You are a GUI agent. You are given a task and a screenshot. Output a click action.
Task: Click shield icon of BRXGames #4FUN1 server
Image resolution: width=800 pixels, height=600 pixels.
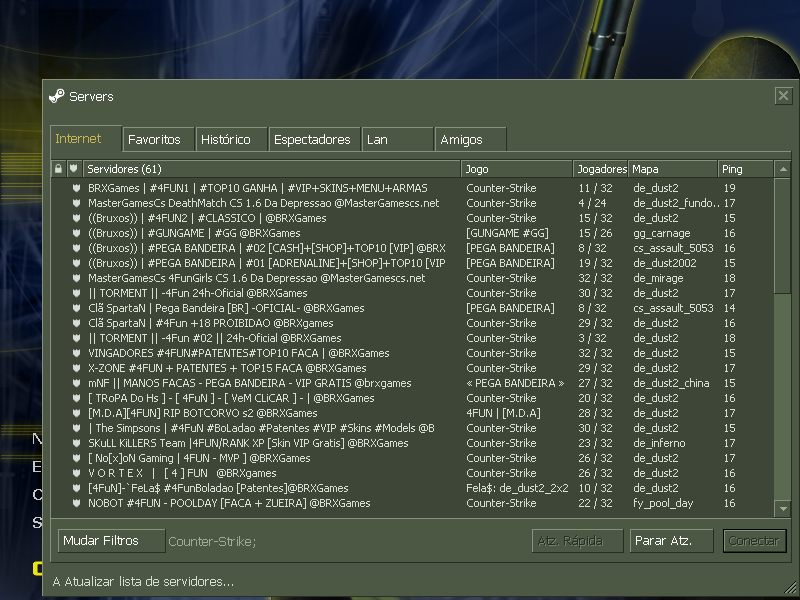coord(77,188)
